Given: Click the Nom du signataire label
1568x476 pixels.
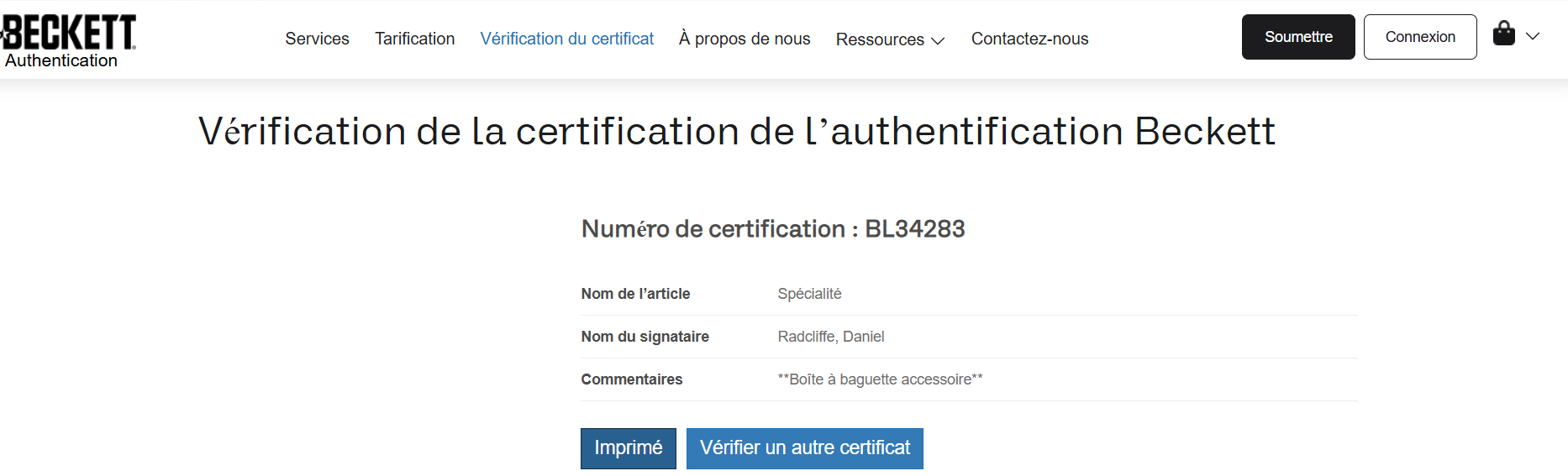Looking at the screenshot, I should tap(645, 337).
